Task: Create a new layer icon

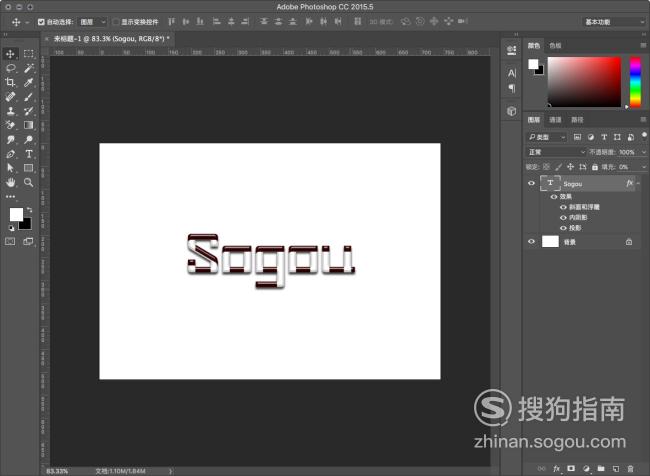Action: coord(616,469)
